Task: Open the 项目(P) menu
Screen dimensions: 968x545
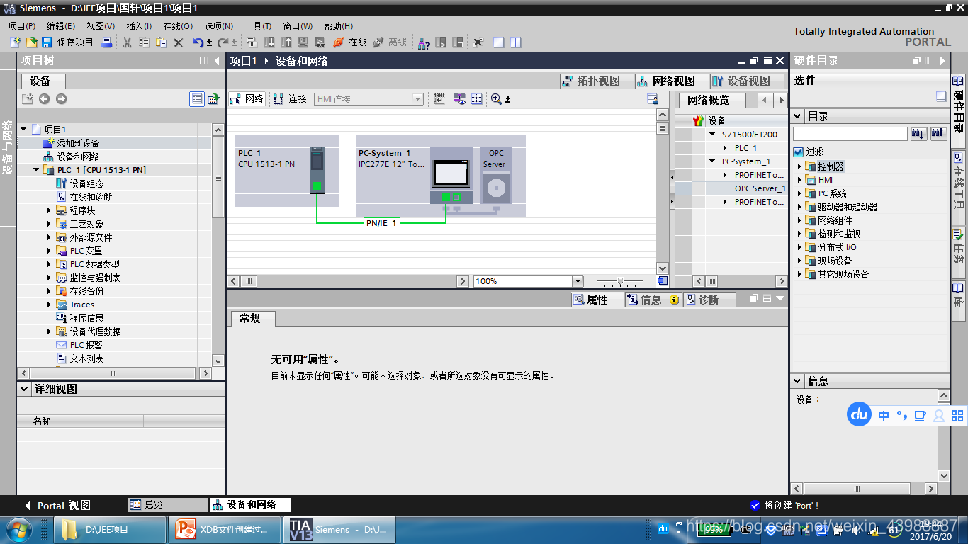Action: [22, 26]
